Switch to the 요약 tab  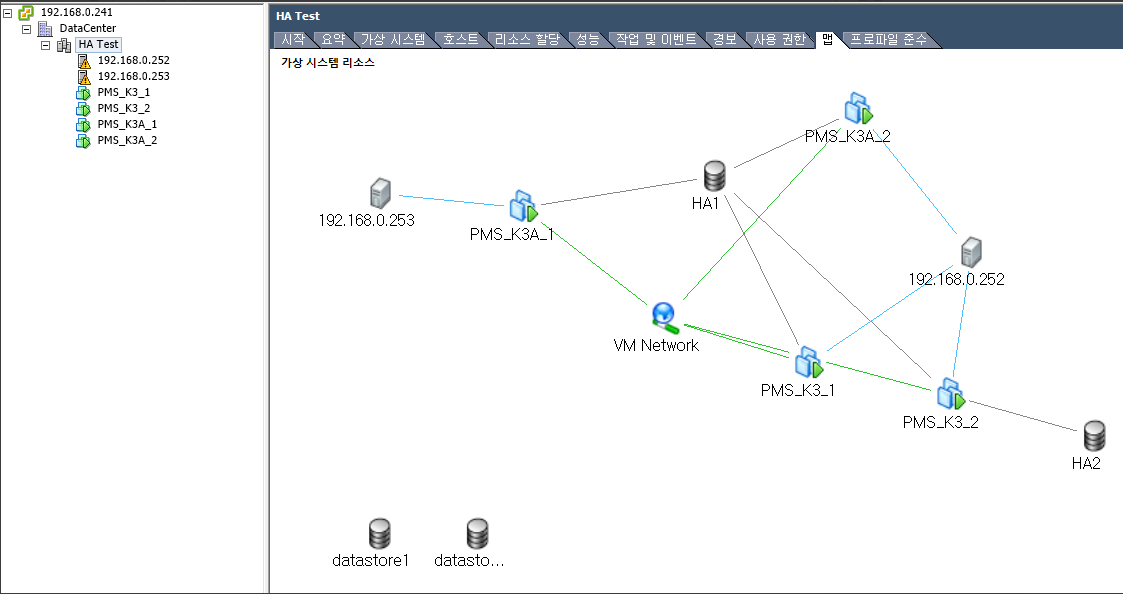(331, 40)
